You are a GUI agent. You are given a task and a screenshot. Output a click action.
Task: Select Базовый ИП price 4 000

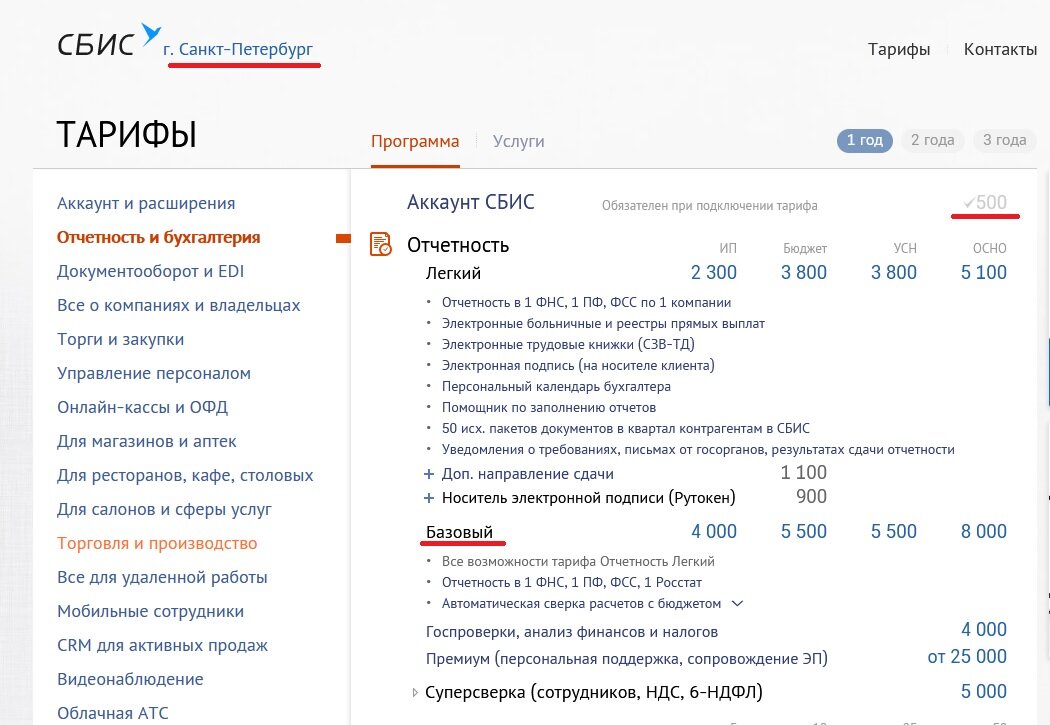(x=714, y=532)
